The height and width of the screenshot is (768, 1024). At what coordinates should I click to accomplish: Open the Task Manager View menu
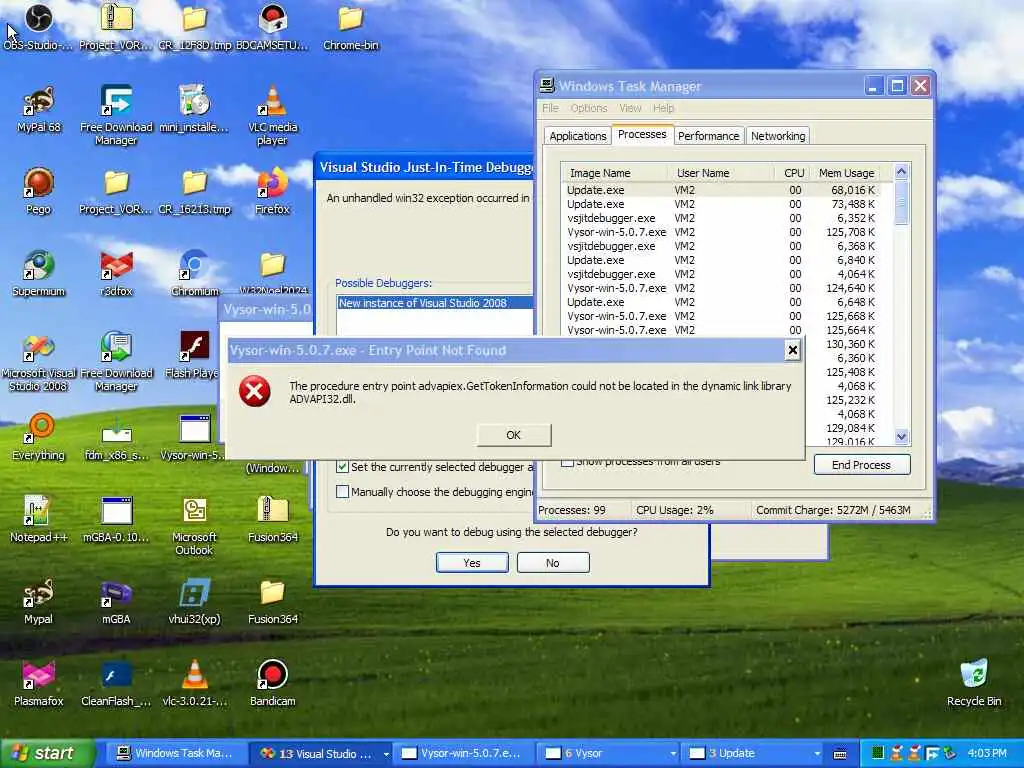pyautogui.click(x=630, y=108)
